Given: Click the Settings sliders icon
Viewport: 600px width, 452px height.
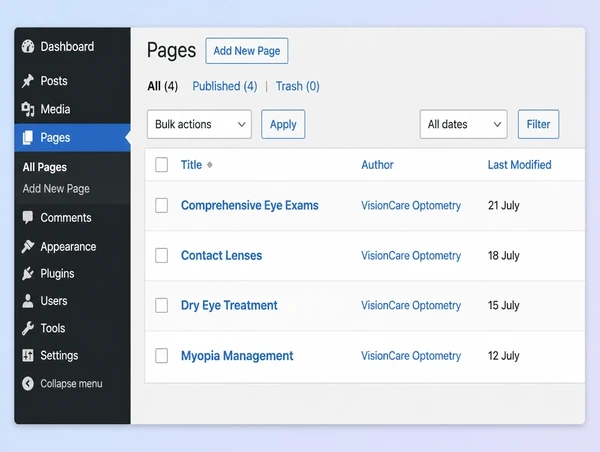Looking at the screenshot, I should [28, 355].
